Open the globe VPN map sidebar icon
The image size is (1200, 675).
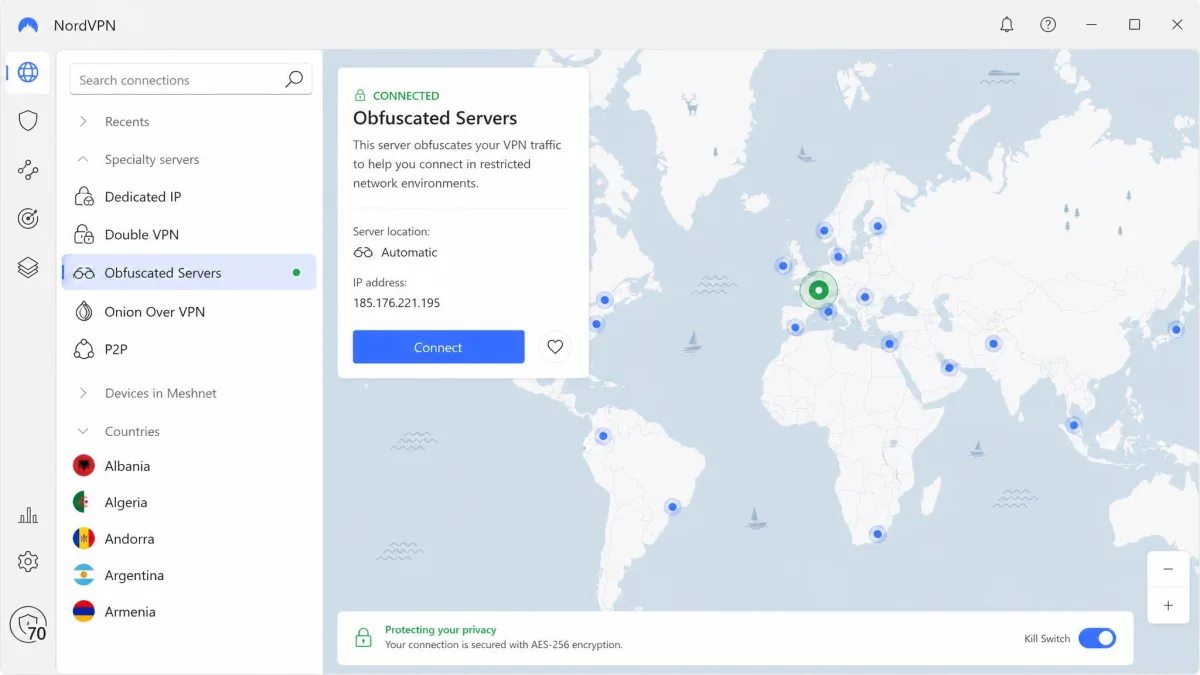point(28,72)
